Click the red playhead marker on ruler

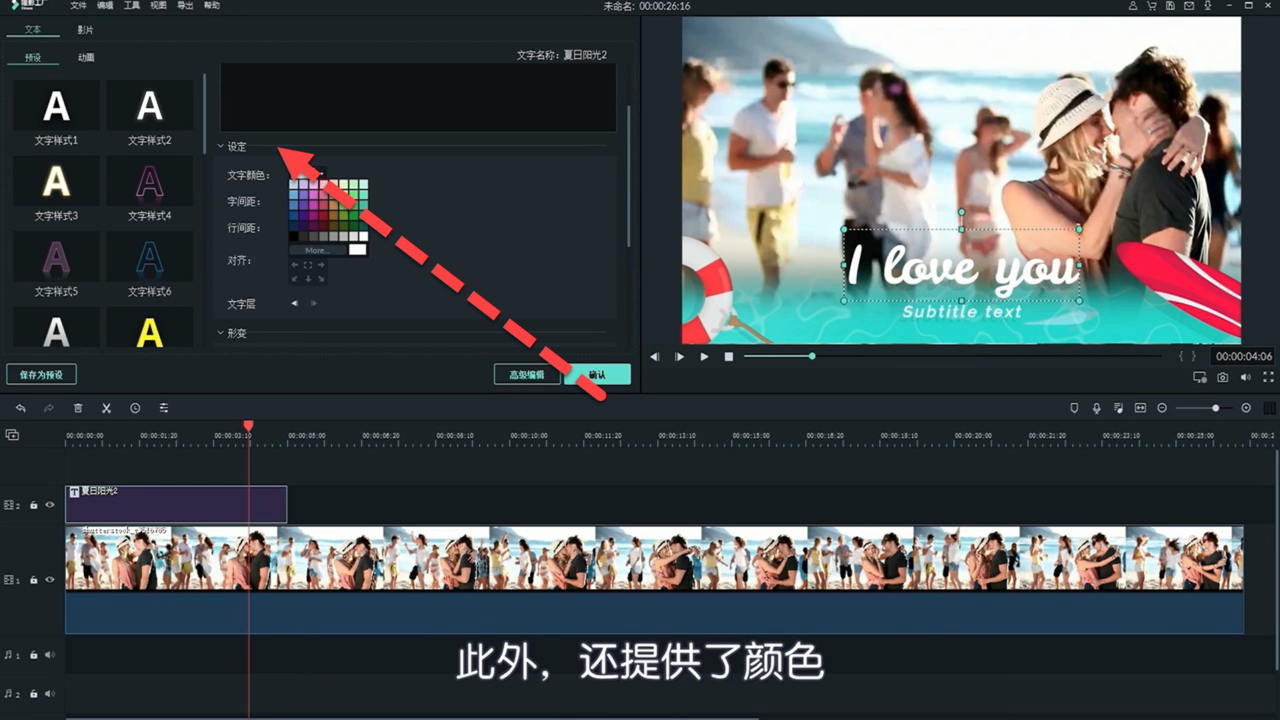click(249, 426)
